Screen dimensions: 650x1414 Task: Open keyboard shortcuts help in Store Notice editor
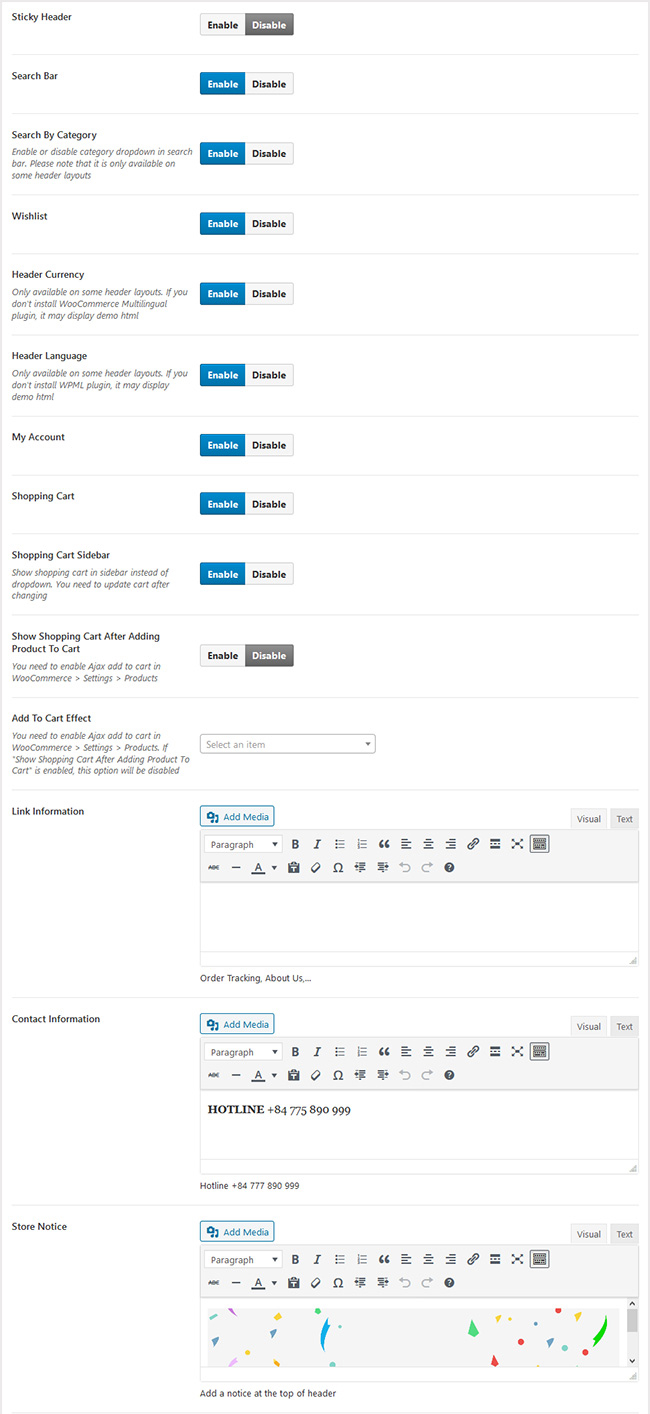coord(449,1283)
